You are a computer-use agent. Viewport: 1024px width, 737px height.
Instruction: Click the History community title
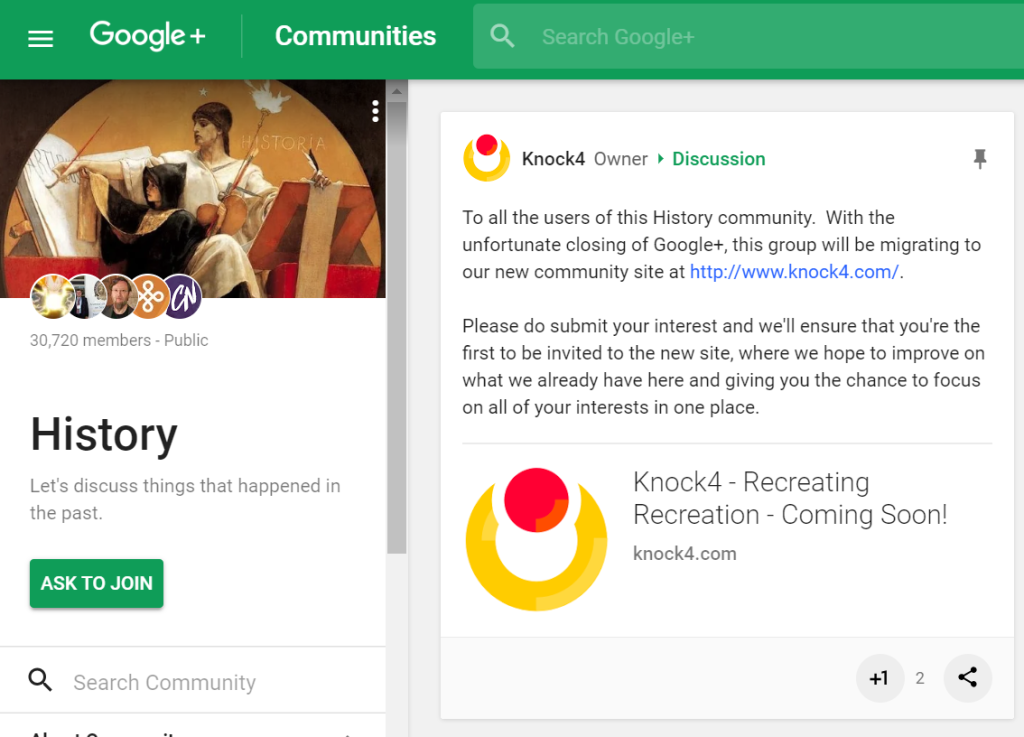pyautogui.click(x=104, y=435)
